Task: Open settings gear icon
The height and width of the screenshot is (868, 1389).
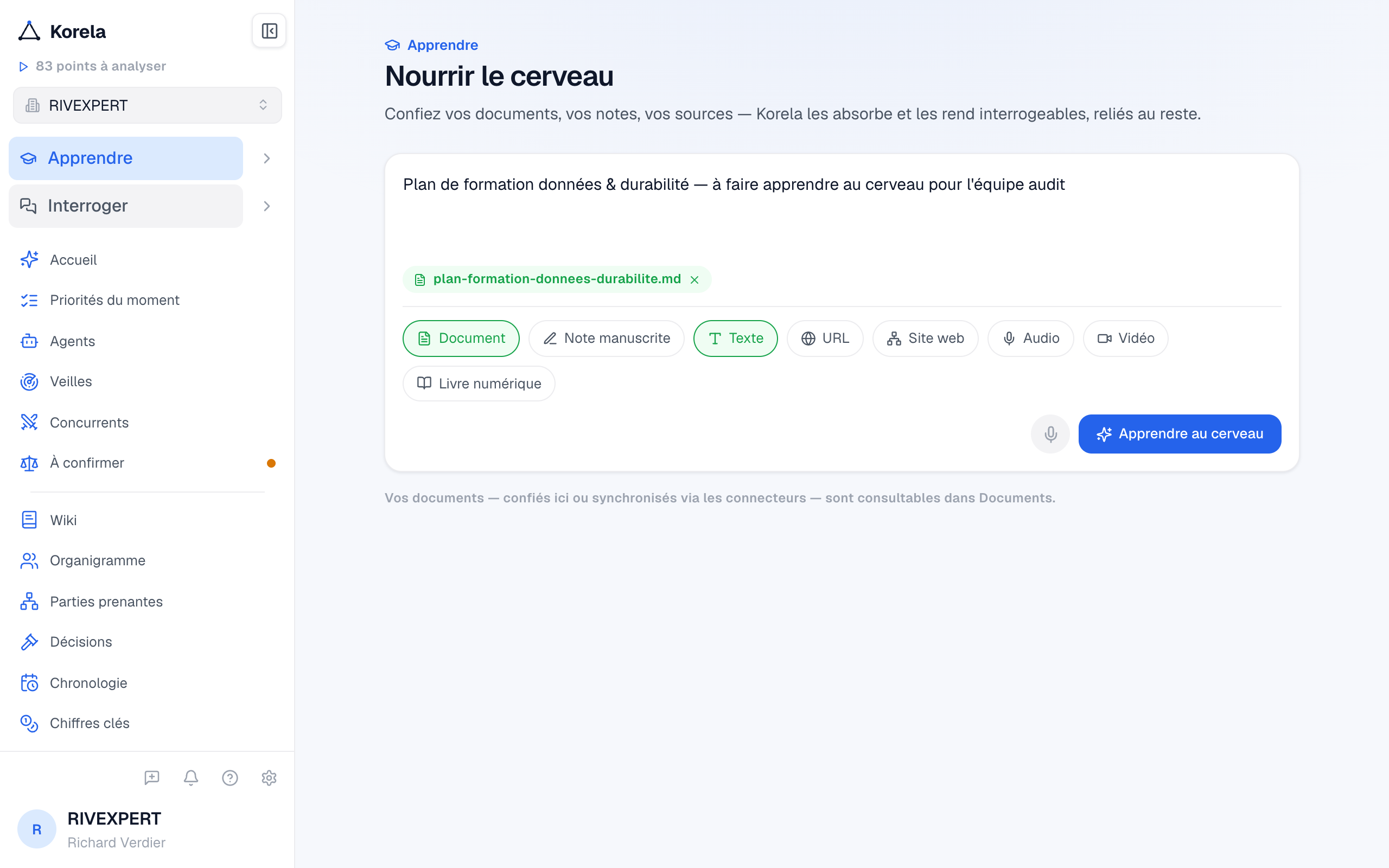Action: (x=269, y=778)
